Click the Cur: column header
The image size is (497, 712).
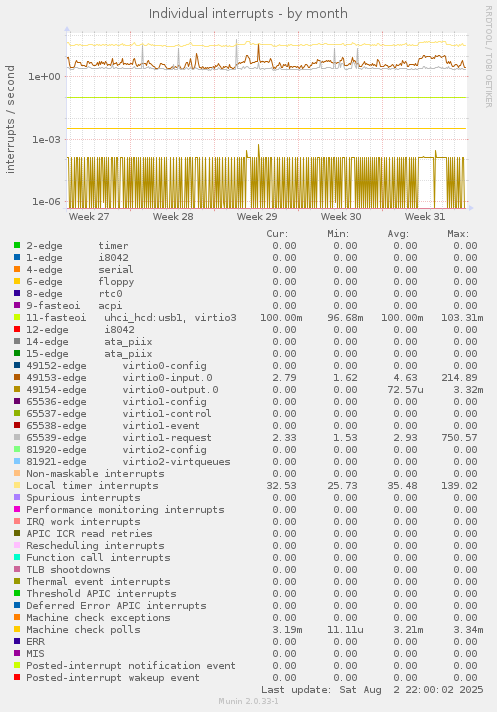277,234
